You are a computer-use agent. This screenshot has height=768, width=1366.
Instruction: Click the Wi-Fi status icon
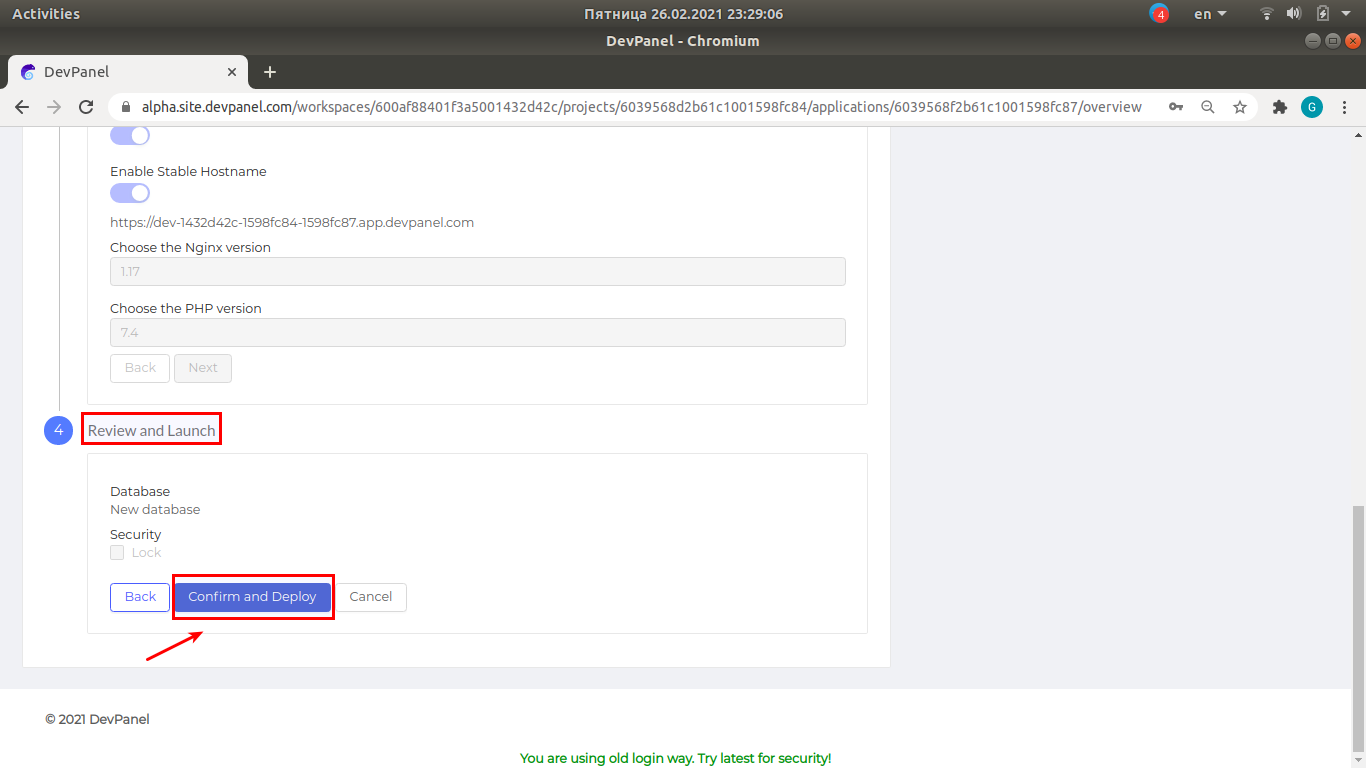(1266, 14)
